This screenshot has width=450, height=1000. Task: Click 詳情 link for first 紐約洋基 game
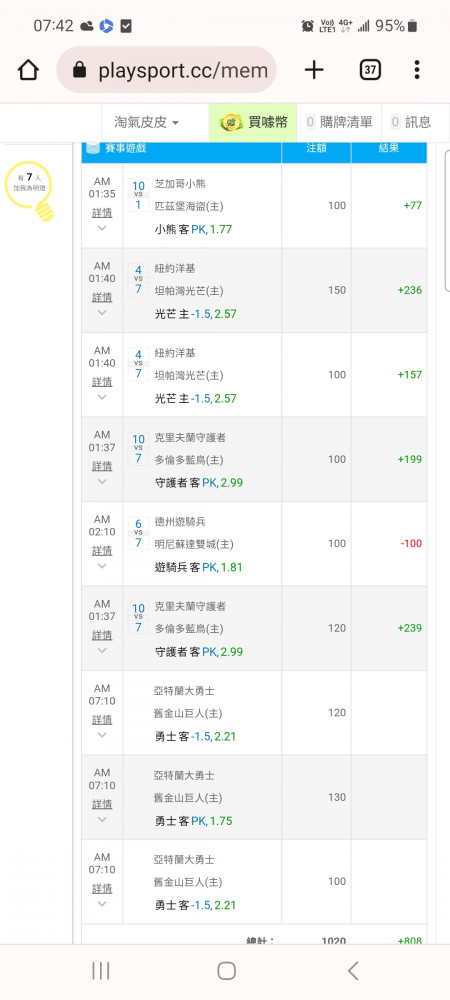click(102, 297)
